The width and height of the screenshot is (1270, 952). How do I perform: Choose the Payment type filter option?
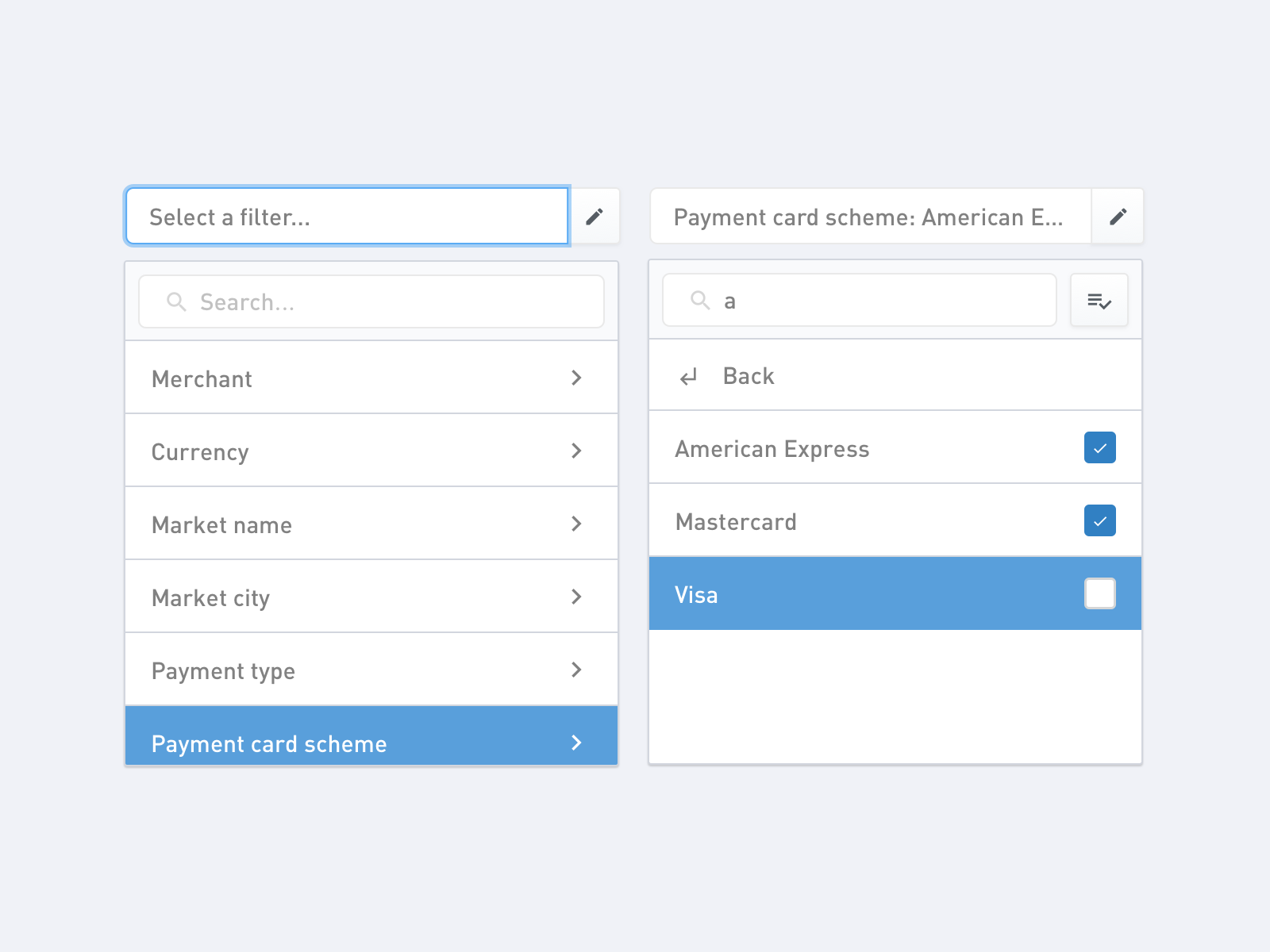[x=224, y=671]
